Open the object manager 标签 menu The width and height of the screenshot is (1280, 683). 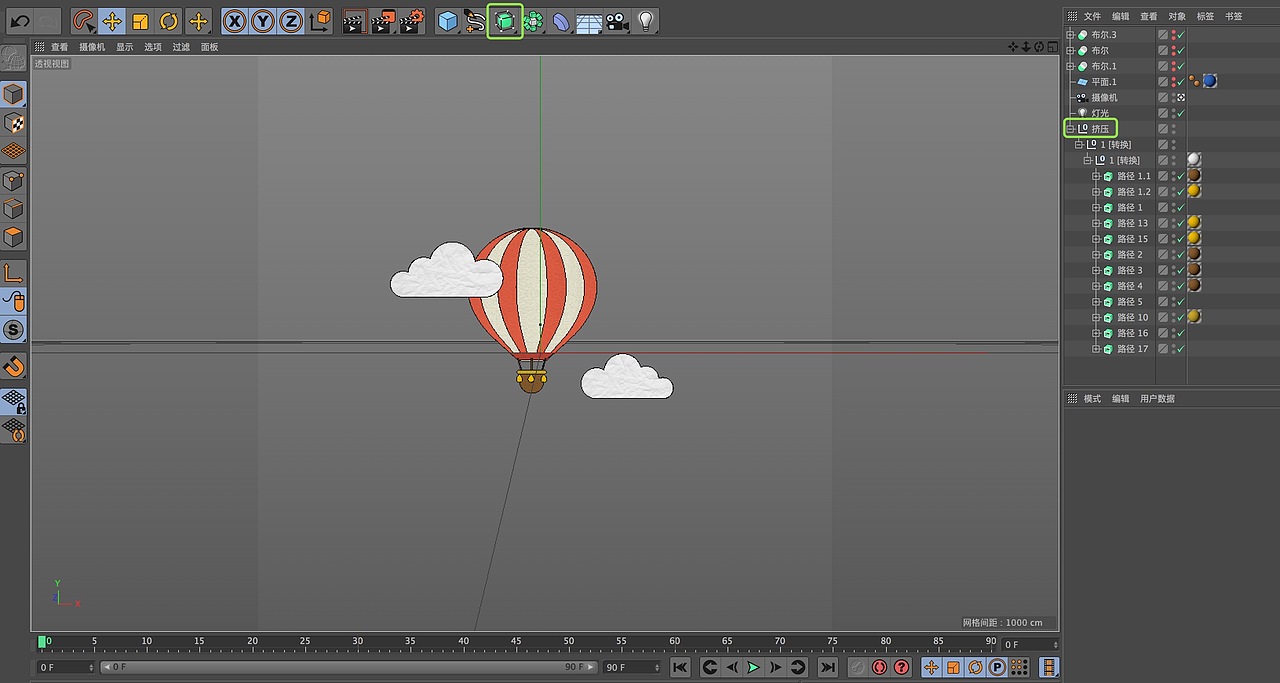[x=1206, y=17]
